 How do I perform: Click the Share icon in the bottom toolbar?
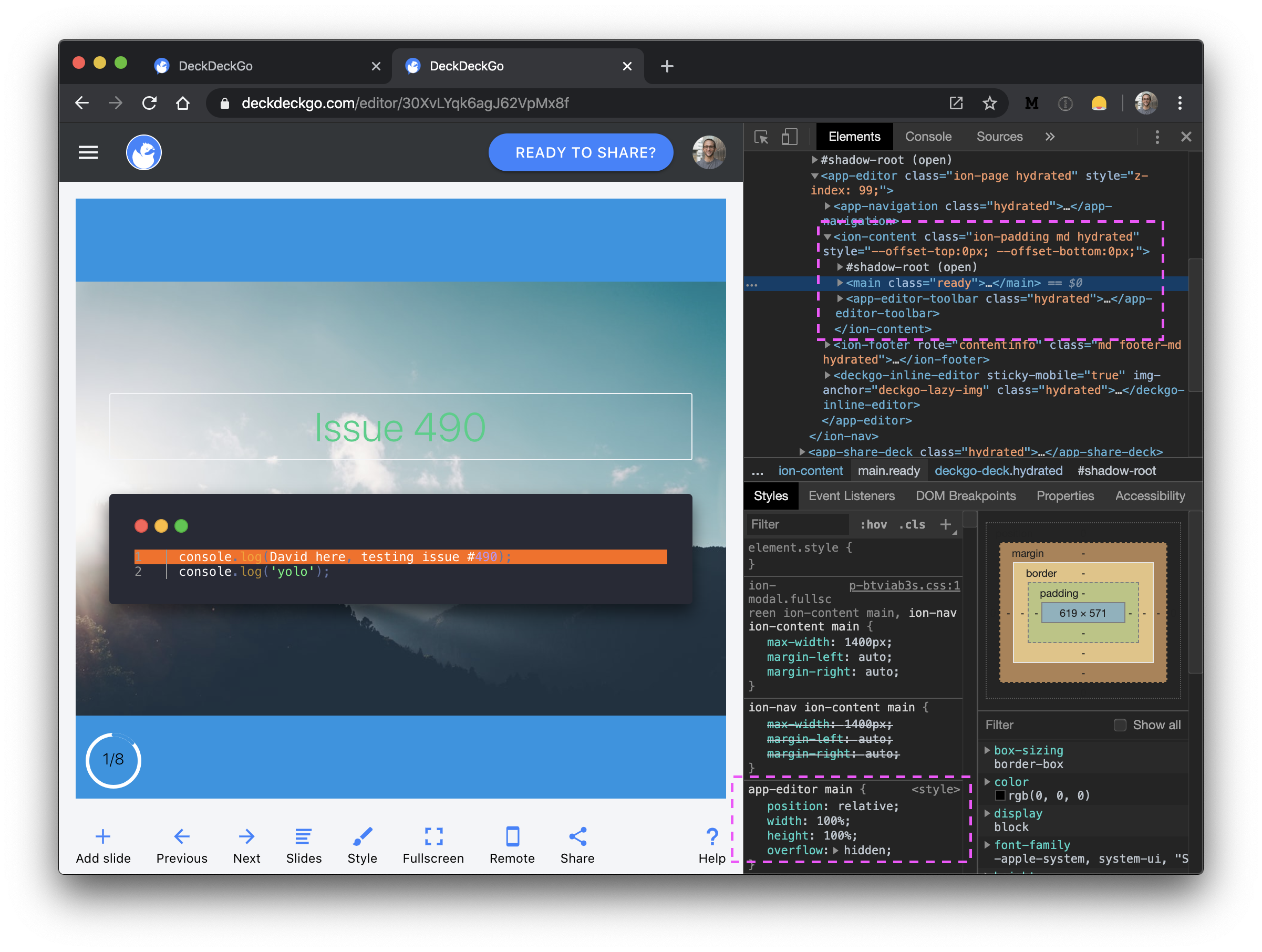[577, 836]
